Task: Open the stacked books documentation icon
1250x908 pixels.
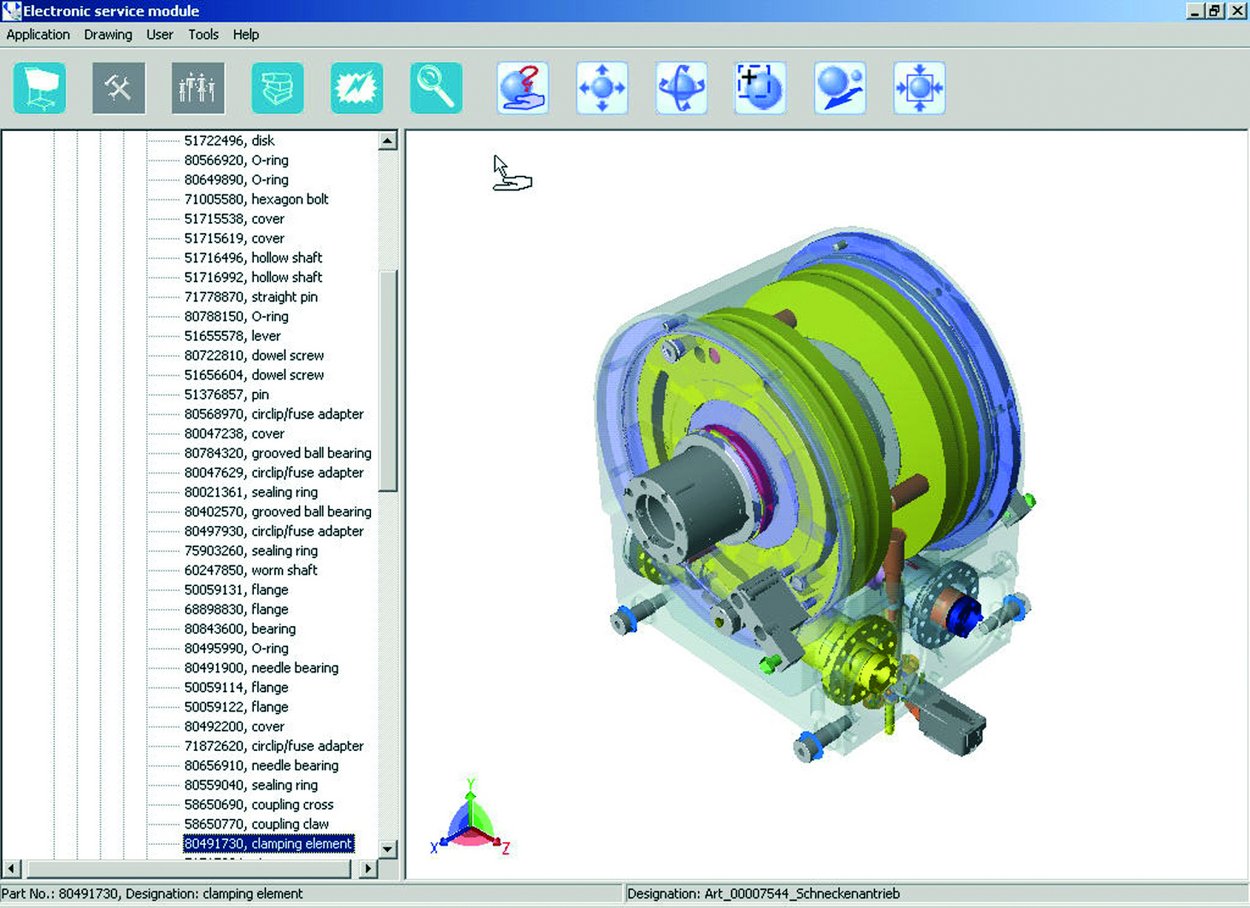Action: 277,88
